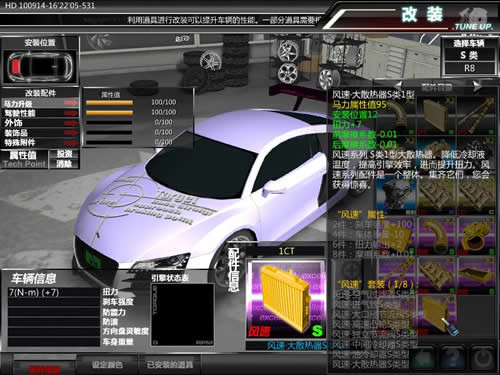Click the power icon at bottom right
Image resolution: width=500 pixels, height=375 pixels.
point(482,358)
